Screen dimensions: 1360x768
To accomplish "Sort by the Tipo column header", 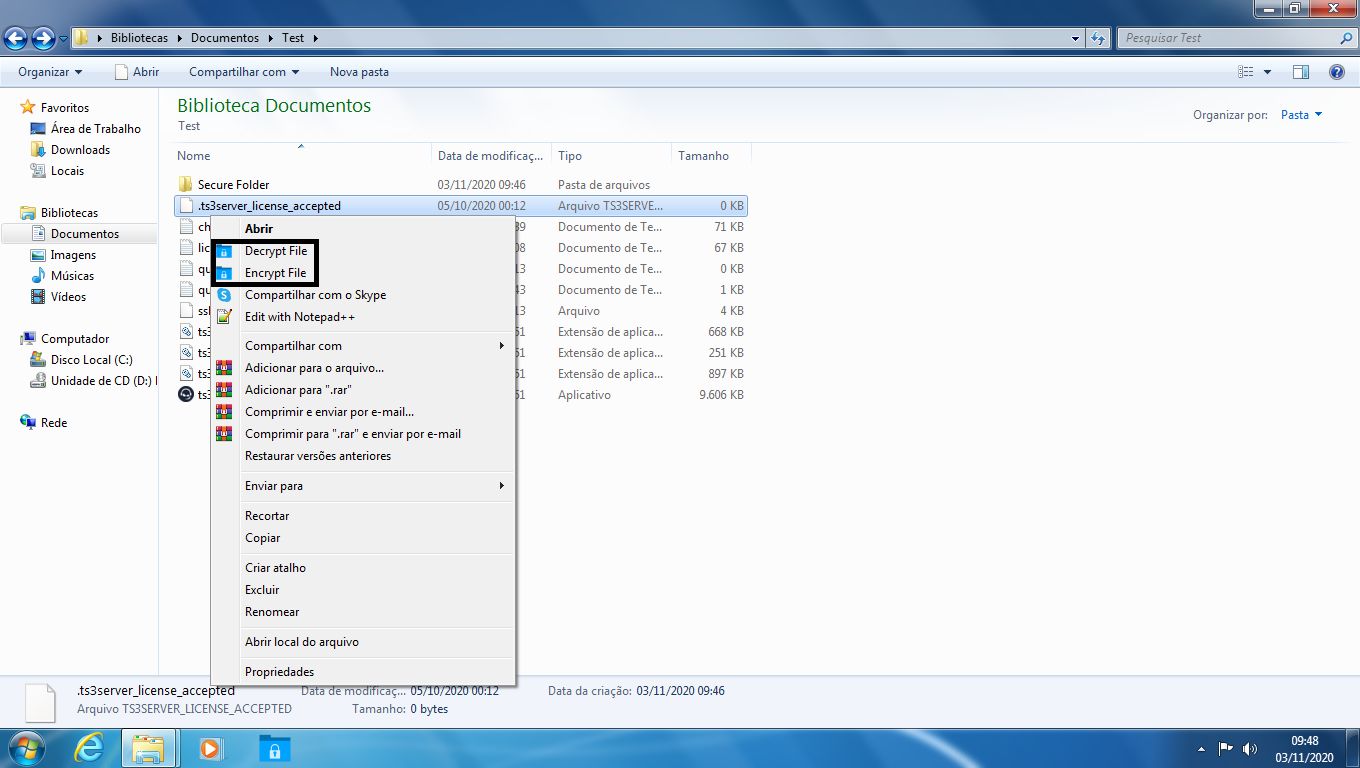I will 612,156.
